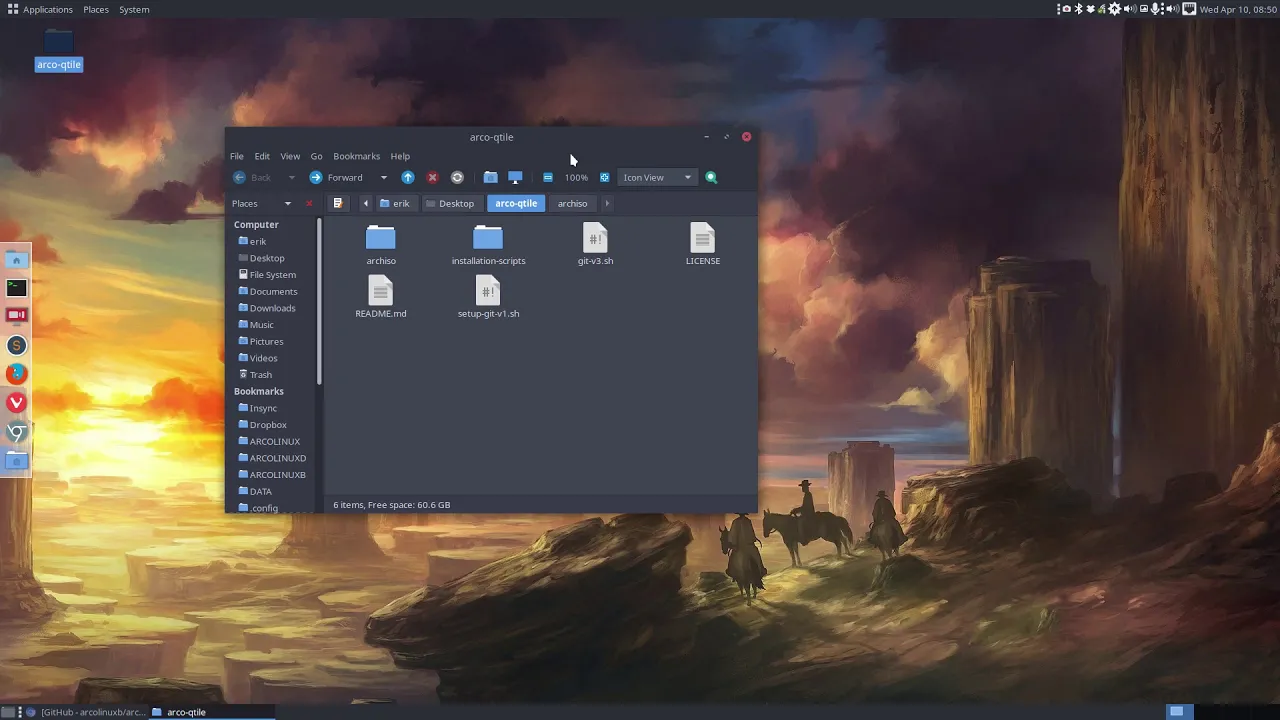Click the Forward navigation button
Image resolution: width=1280 pixels, height=720 pixels.
point(336,177)
